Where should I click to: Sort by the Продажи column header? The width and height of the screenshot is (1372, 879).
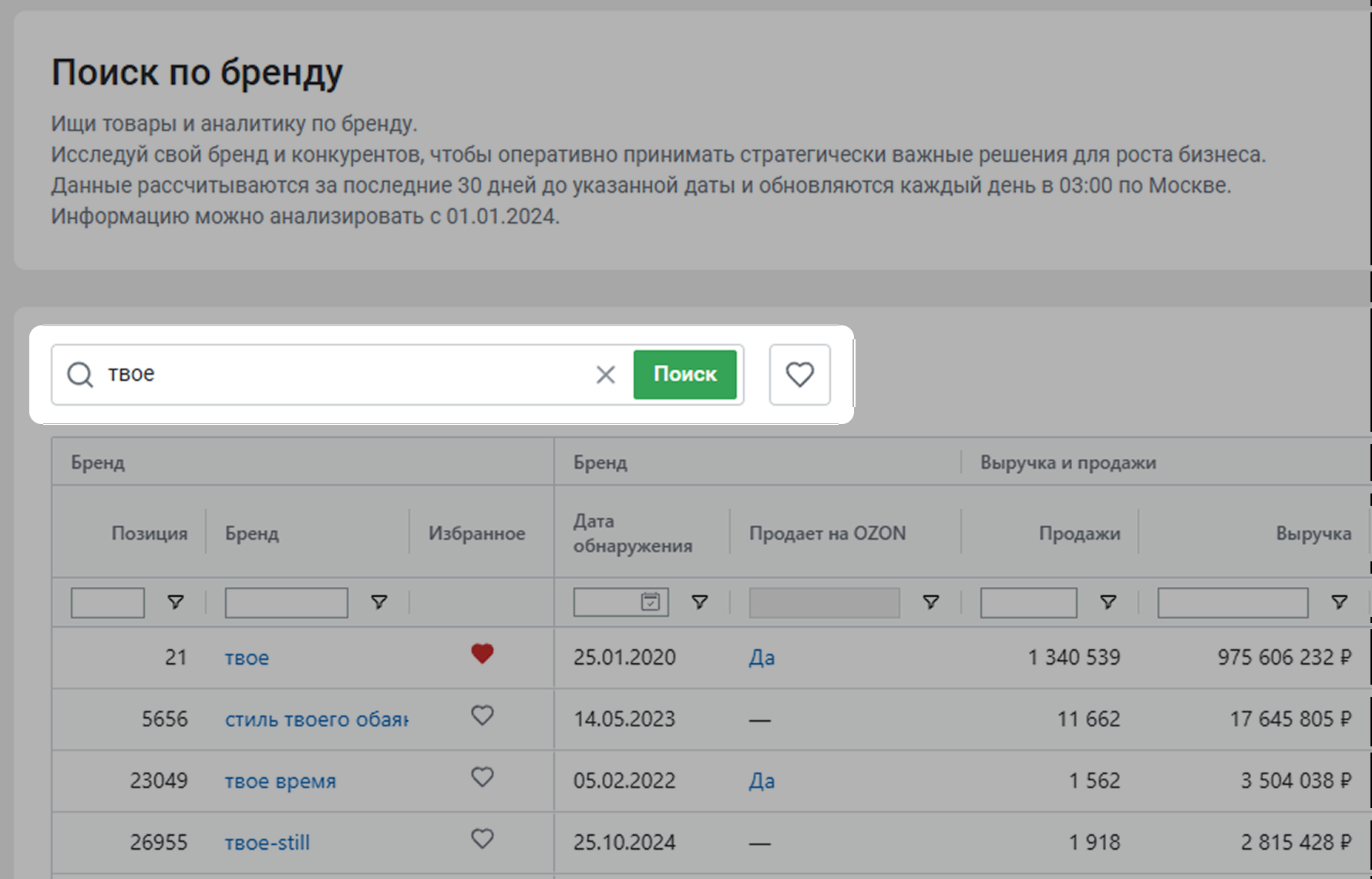(x=1080, y=533)
